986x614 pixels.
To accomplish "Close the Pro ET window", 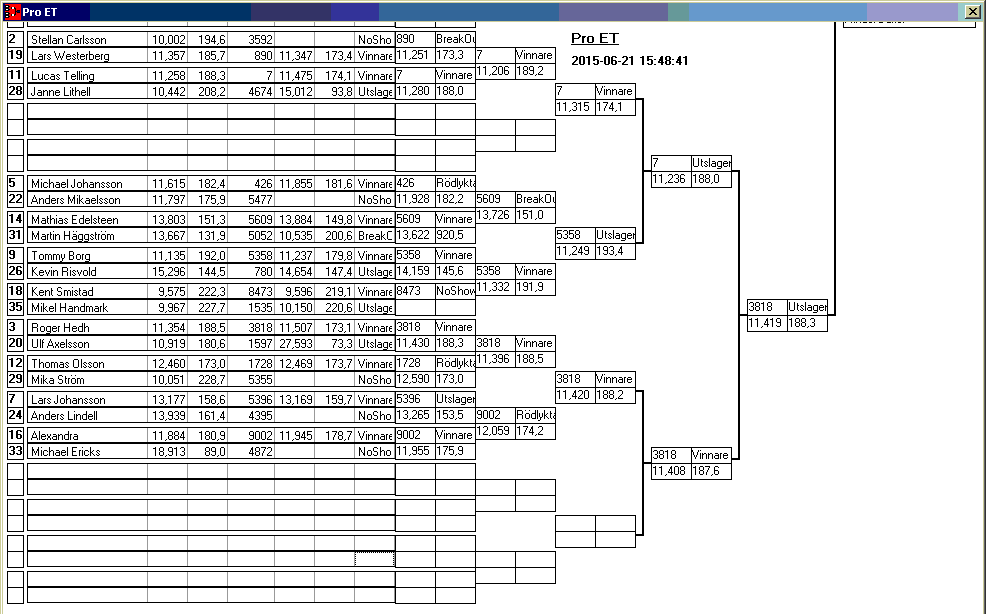I will (x=972, y=11).
